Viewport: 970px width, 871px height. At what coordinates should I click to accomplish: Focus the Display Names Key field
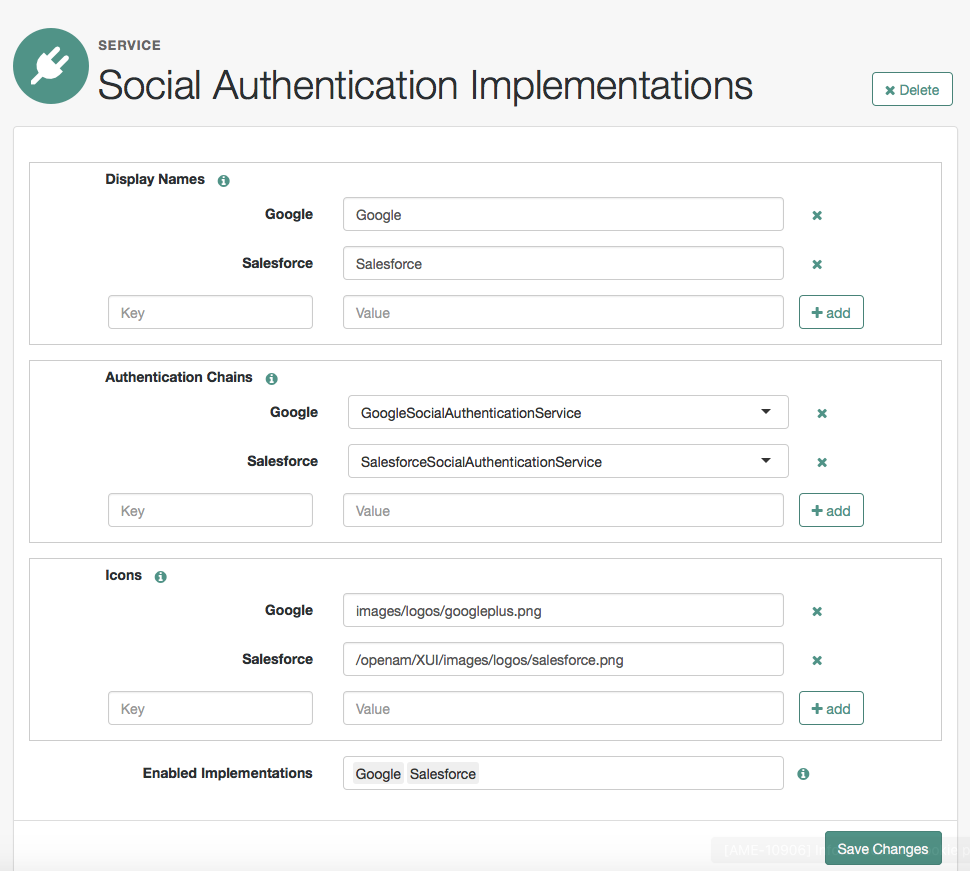(x=210, y=312)
